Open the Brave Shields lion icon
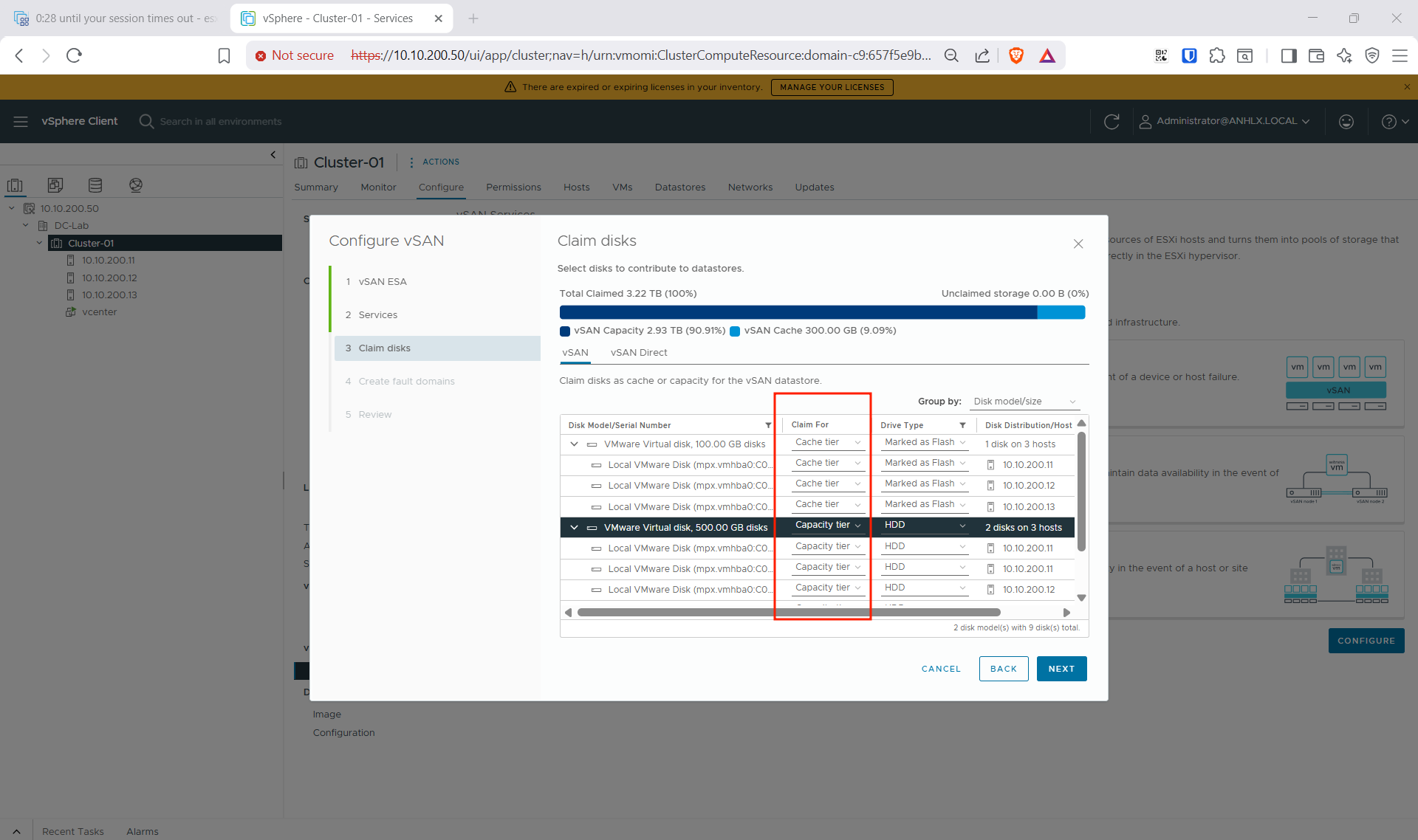Screen dimensions: 1418x840 (1016, 55)
